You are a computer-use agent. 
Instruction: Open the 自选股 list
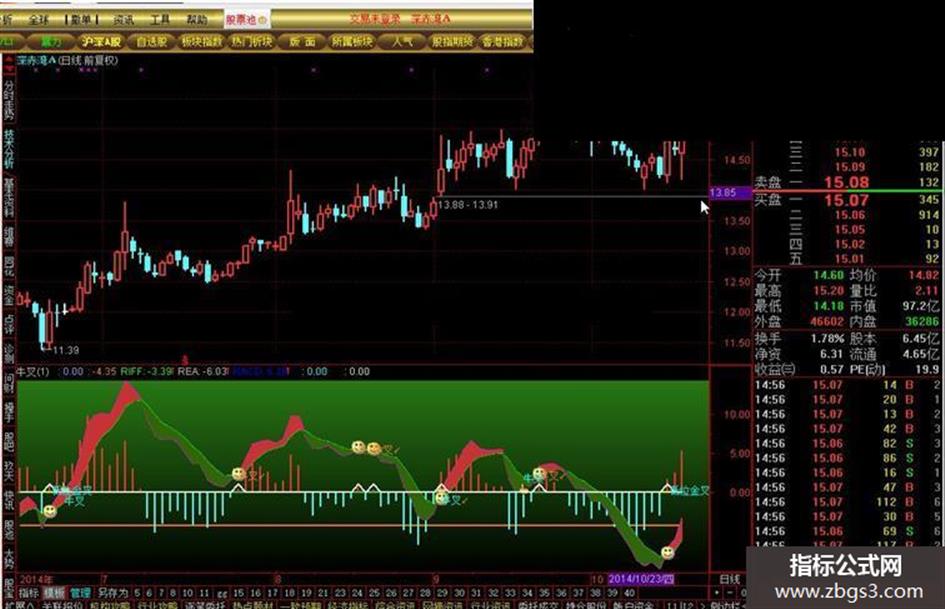[151, 42]
